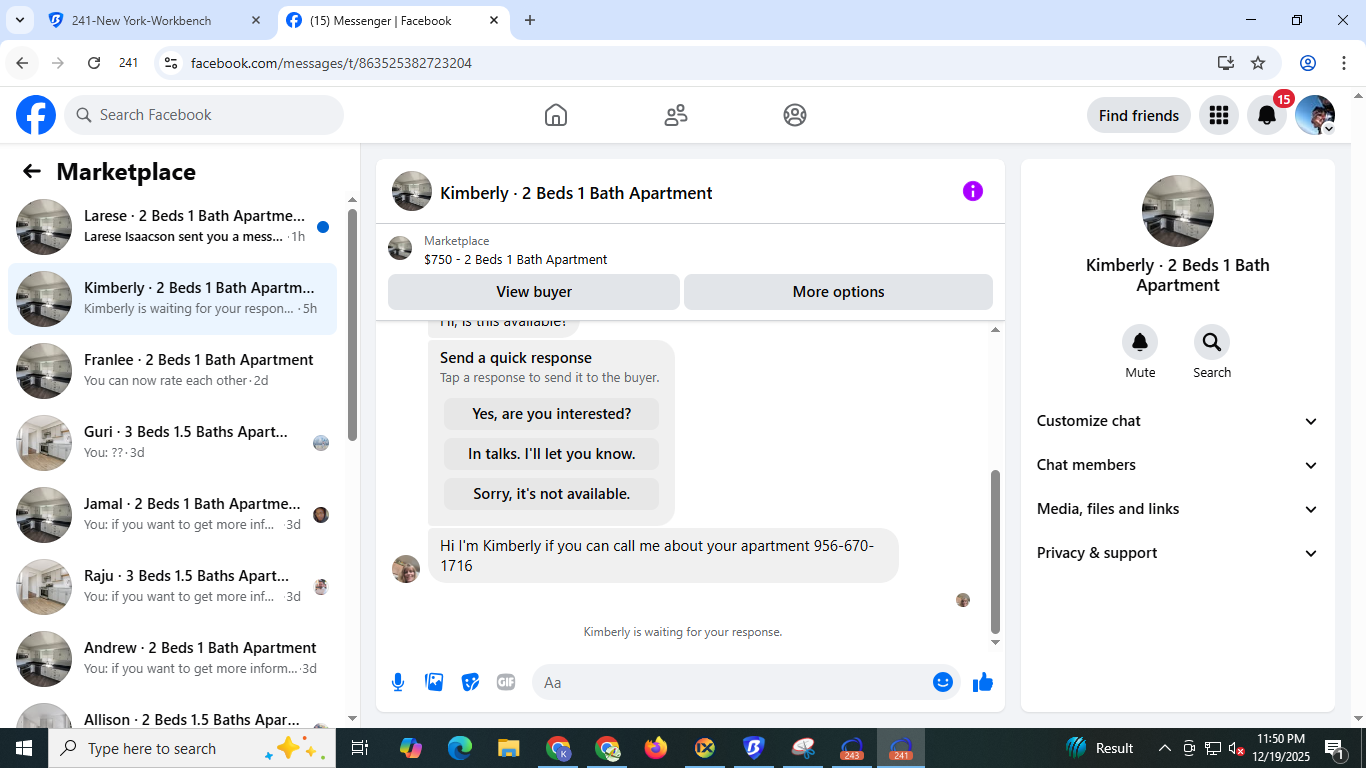1366x768 pixels.
Task: Open notifications bell with 15 badge
Action: click(1267, 115)
